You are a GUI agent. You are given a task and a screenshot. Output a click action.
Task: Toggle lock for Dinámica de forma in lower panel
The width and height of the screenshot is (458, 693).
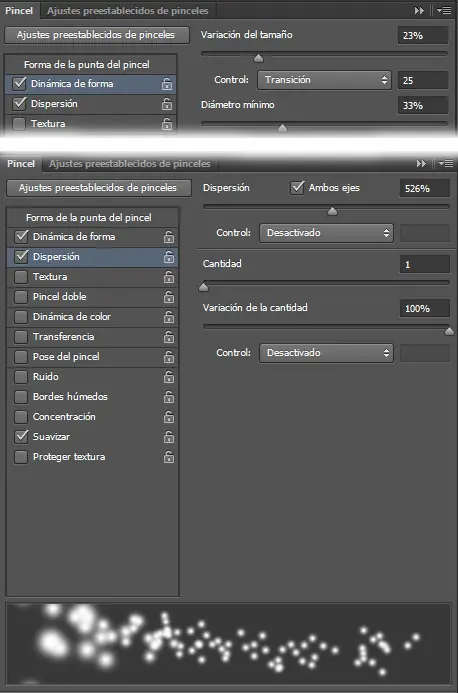168,237
